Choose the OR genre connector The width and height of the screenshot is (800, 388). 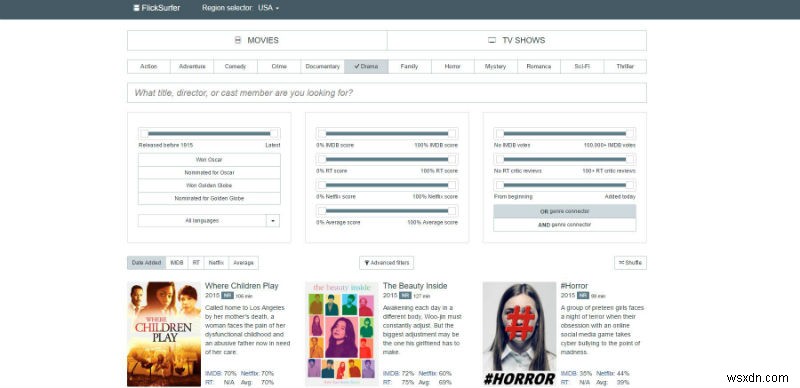click(x=564, y=211)
